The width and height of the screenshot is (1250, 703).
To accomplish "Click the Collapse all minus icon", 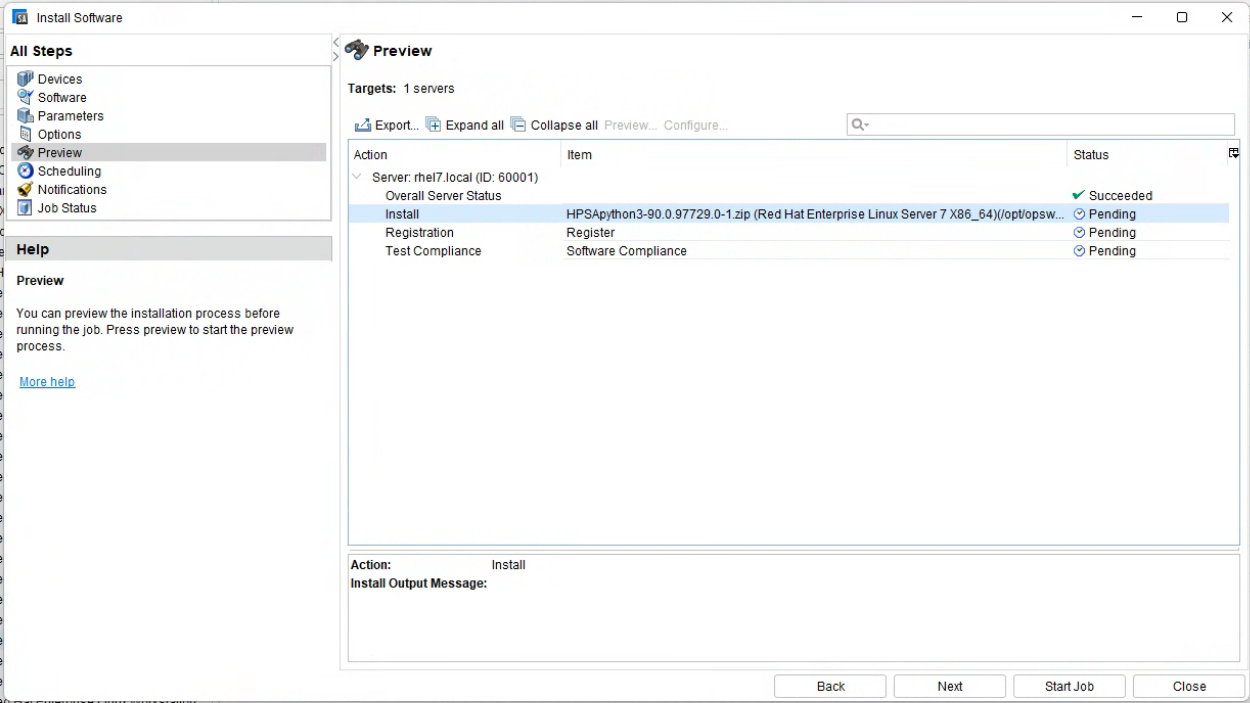I will 518,124.
